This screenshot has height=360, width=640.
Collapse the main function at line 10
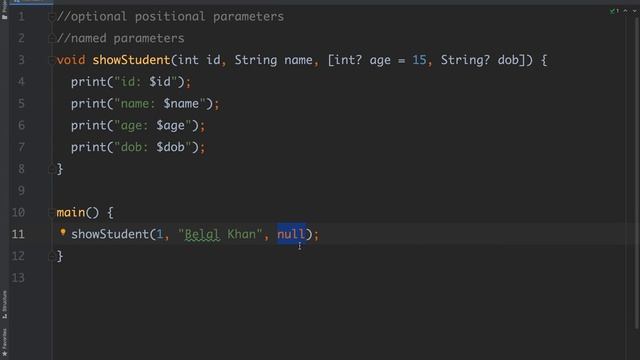click(52, 212)
